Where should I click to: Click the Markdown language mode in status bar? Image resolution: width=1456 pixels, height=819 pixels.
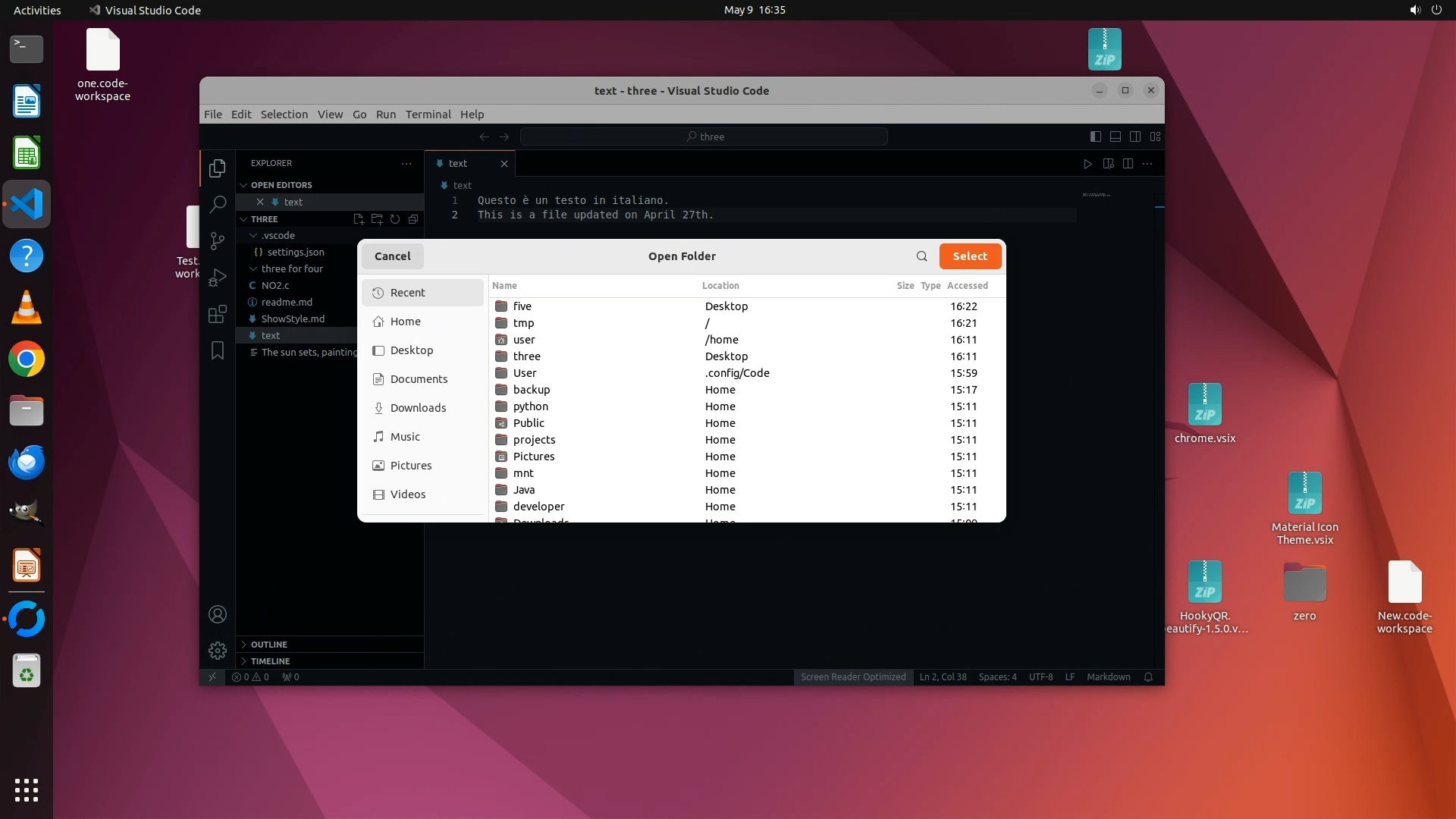1108,677
